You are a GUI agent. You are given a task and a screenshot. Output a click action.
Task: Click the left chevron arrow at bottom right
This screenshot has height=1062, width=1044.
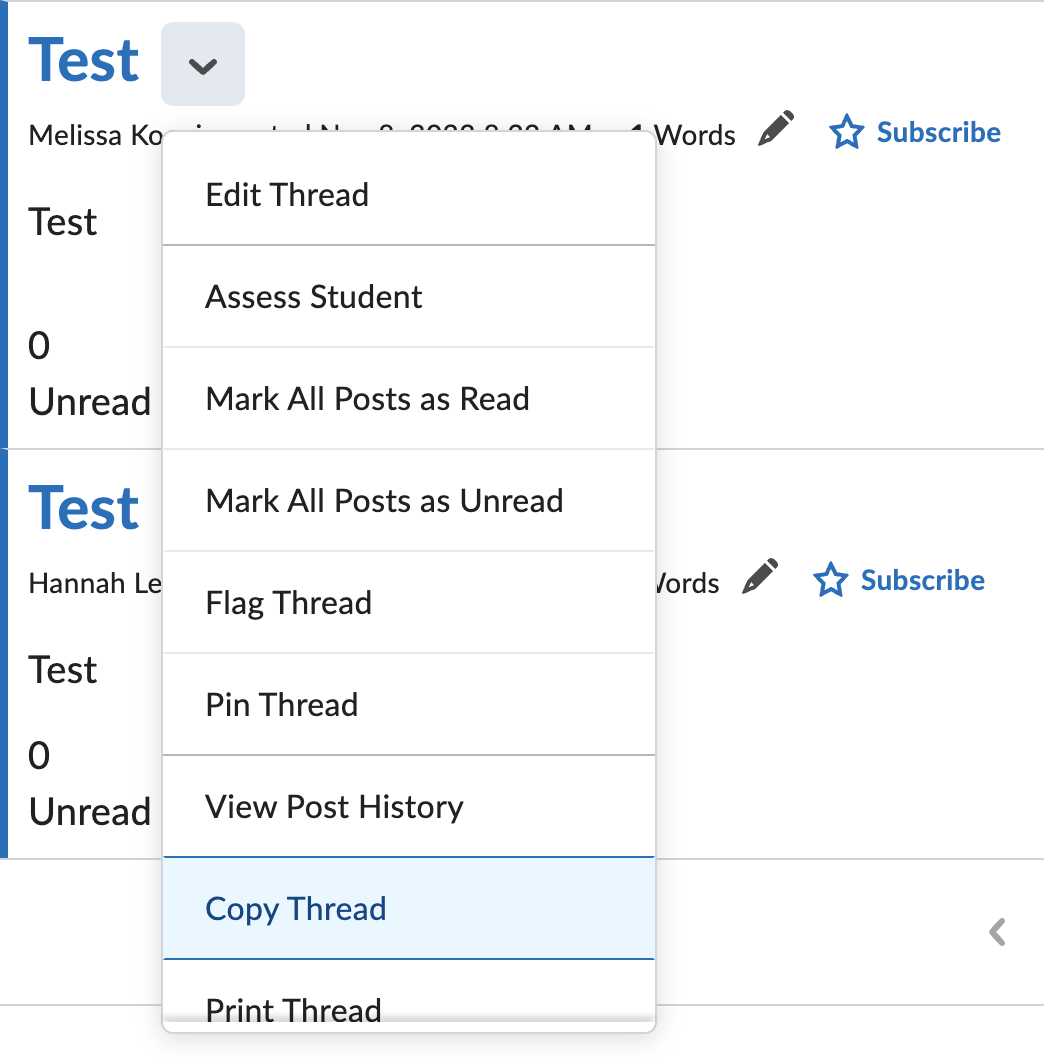tap(997, 932)
